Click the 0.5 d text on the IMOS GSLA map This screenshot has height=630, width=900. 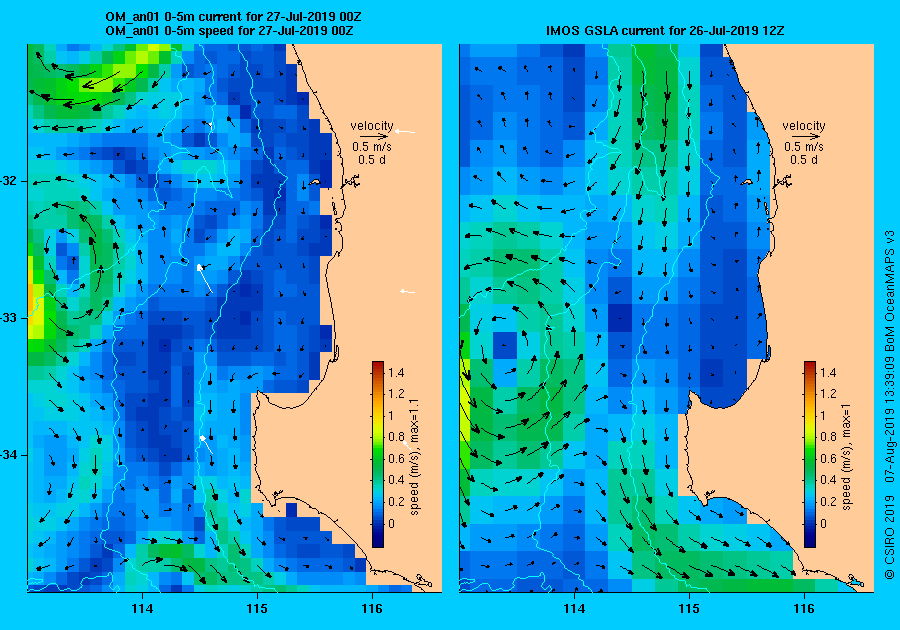804,160
